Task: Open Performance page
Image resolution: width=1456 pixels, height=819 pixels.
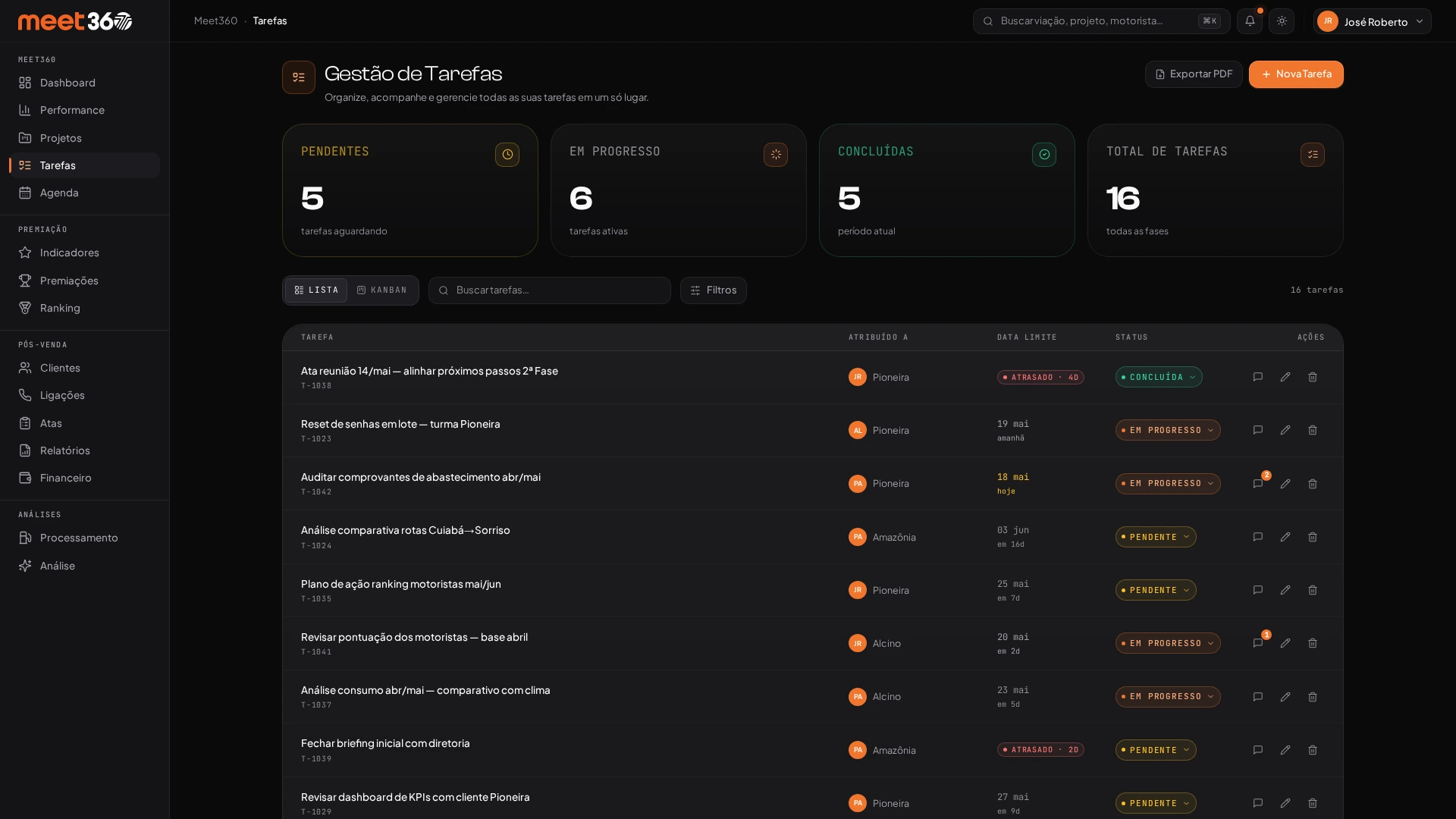Action: [x=84, y=110]
